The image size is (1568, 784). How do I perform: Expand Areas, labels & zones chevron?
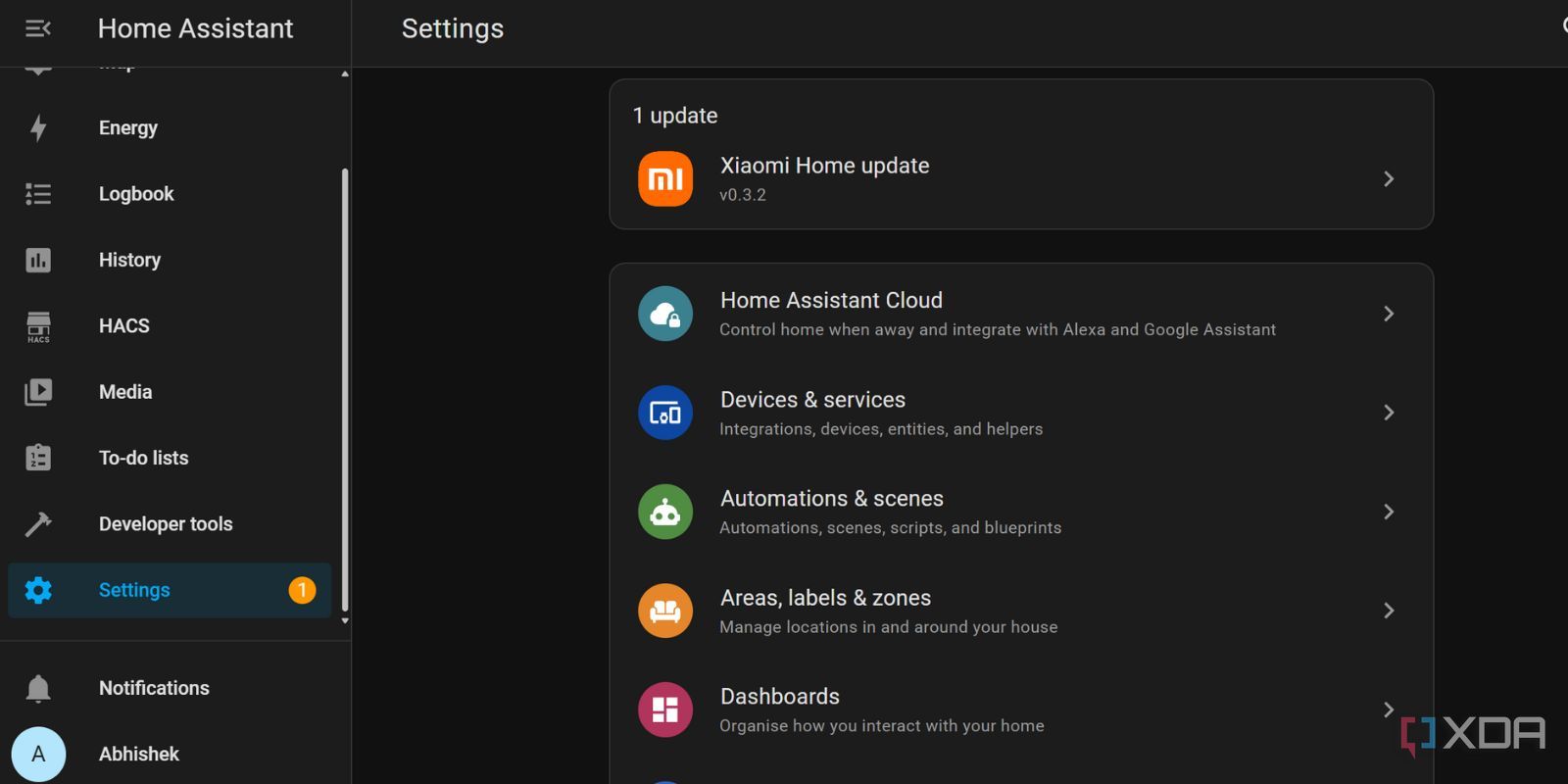pos(1389,611)
